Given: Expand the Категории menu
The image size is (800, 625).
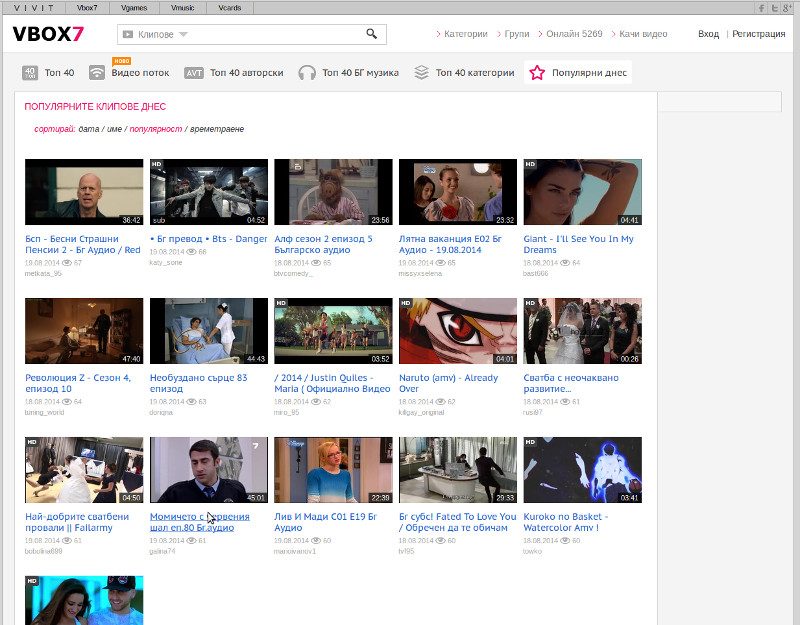Looking at the screenshot, I should coord(465,34).
